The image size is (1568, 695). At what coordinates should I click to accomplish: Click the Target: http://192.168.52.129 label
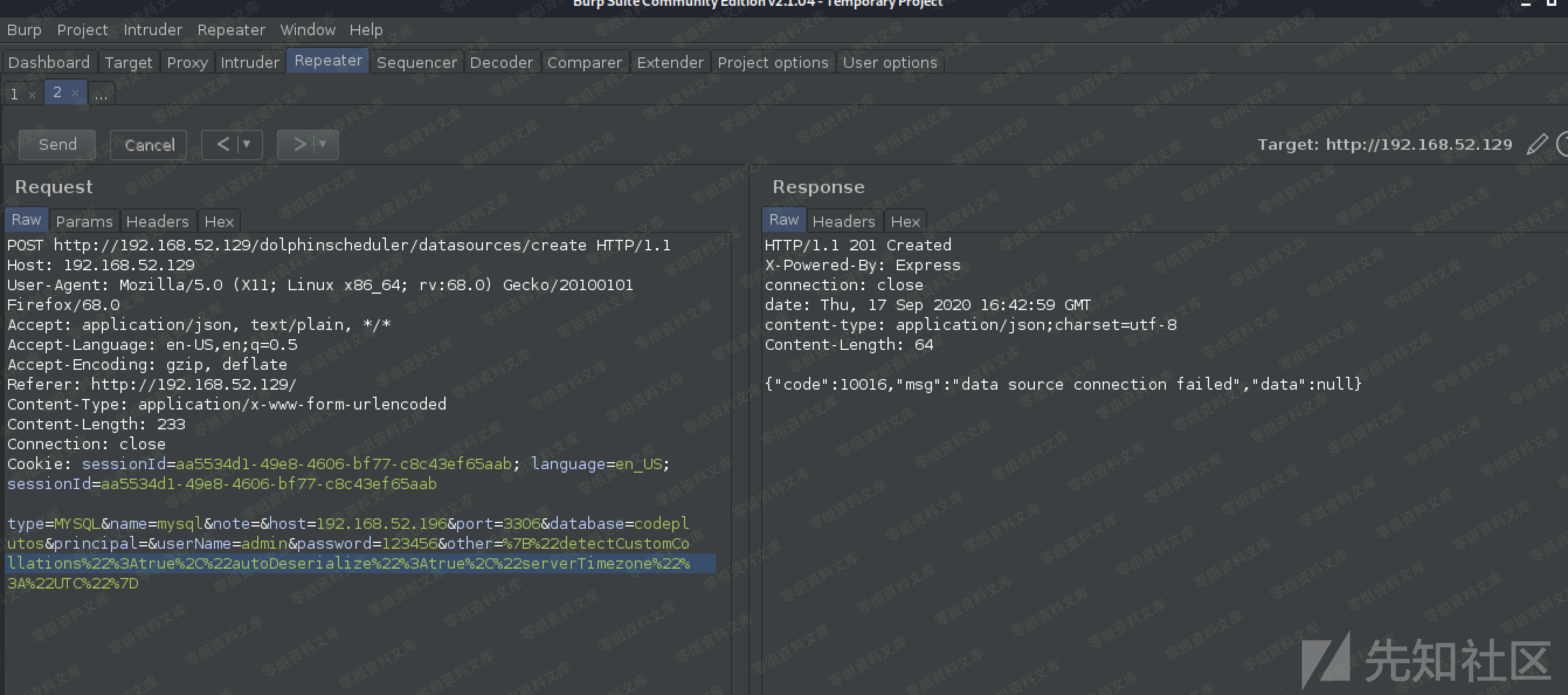1385,144
